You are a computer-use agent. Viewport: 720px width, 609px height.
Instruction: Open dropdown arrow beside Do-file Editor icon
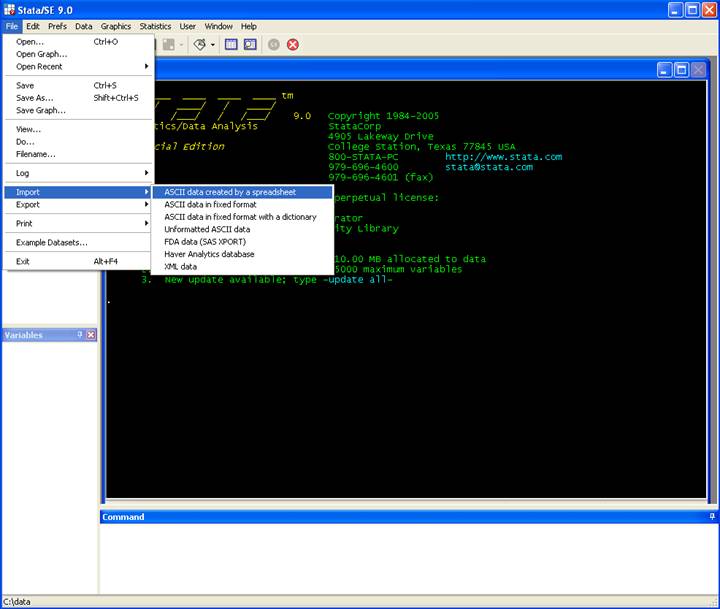click(x=213, y=45)
